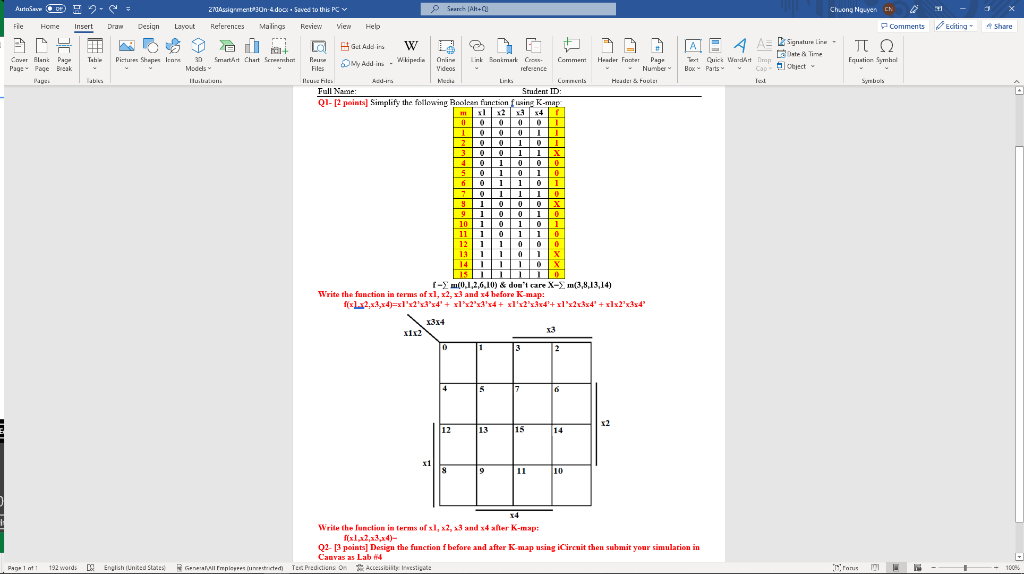The image size is (1024, 574).
Task: Click Get Add-ins button
Action: [x=362, y=46]
